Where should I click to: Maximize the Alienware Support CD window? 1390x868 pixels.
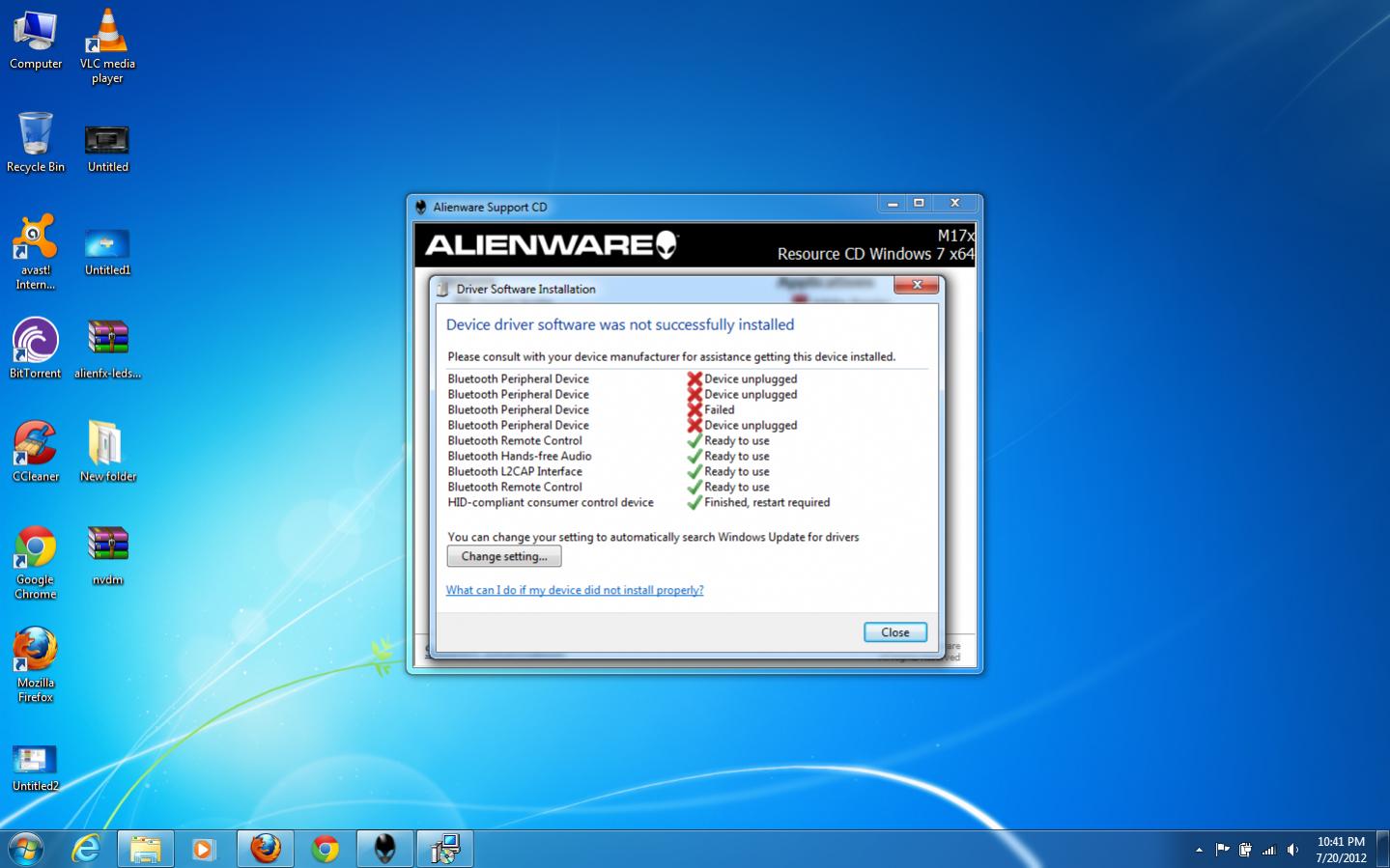click(919, 203)
